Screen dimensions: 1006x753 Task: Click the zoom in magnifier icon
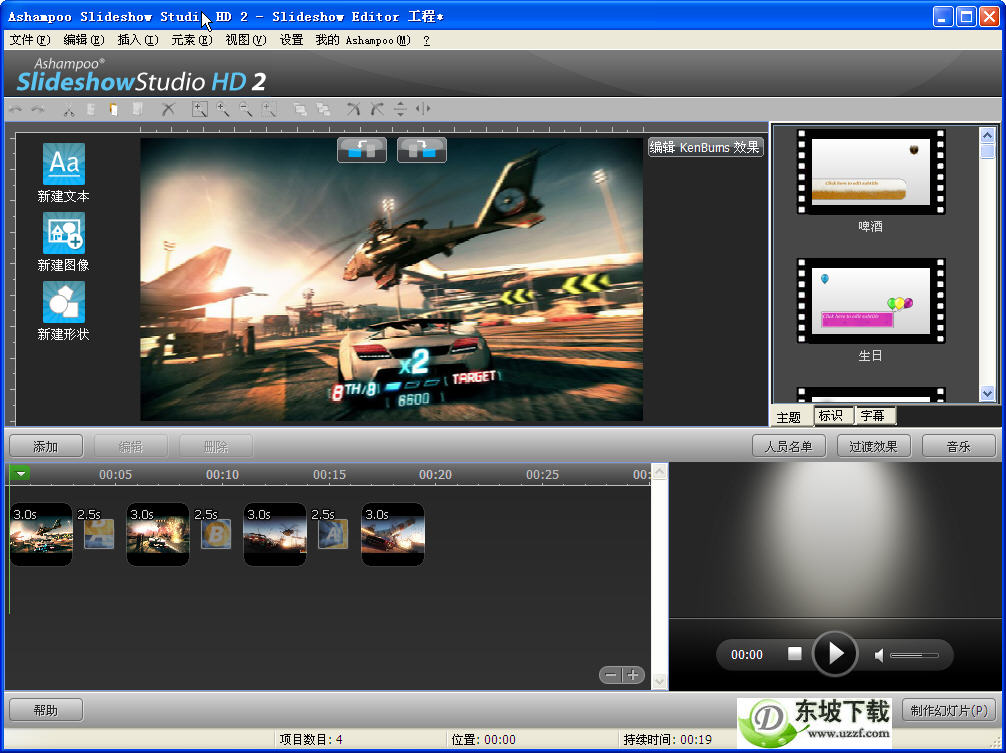[223, 110]
